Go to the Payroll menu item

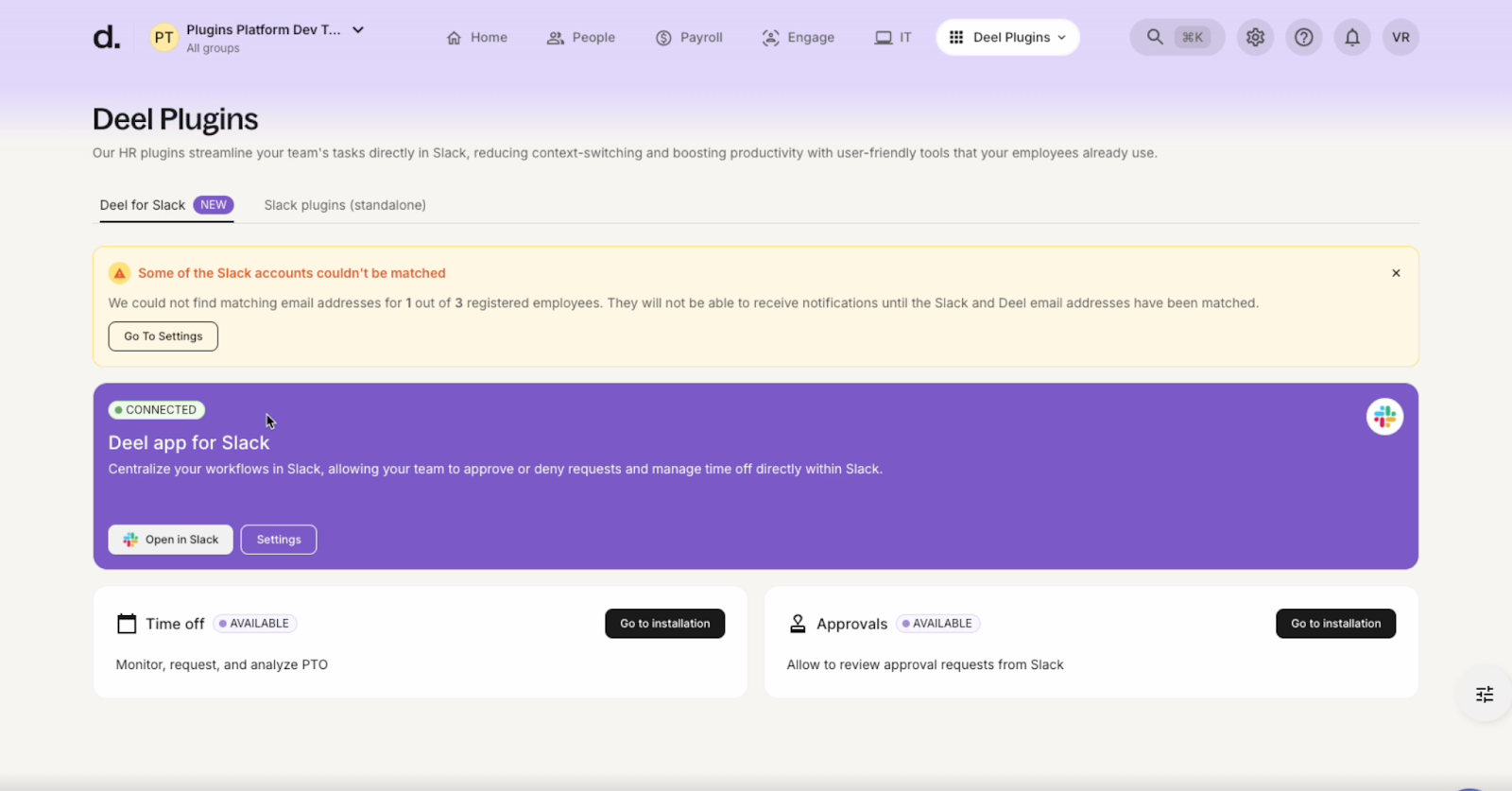[x=689, y=38]
